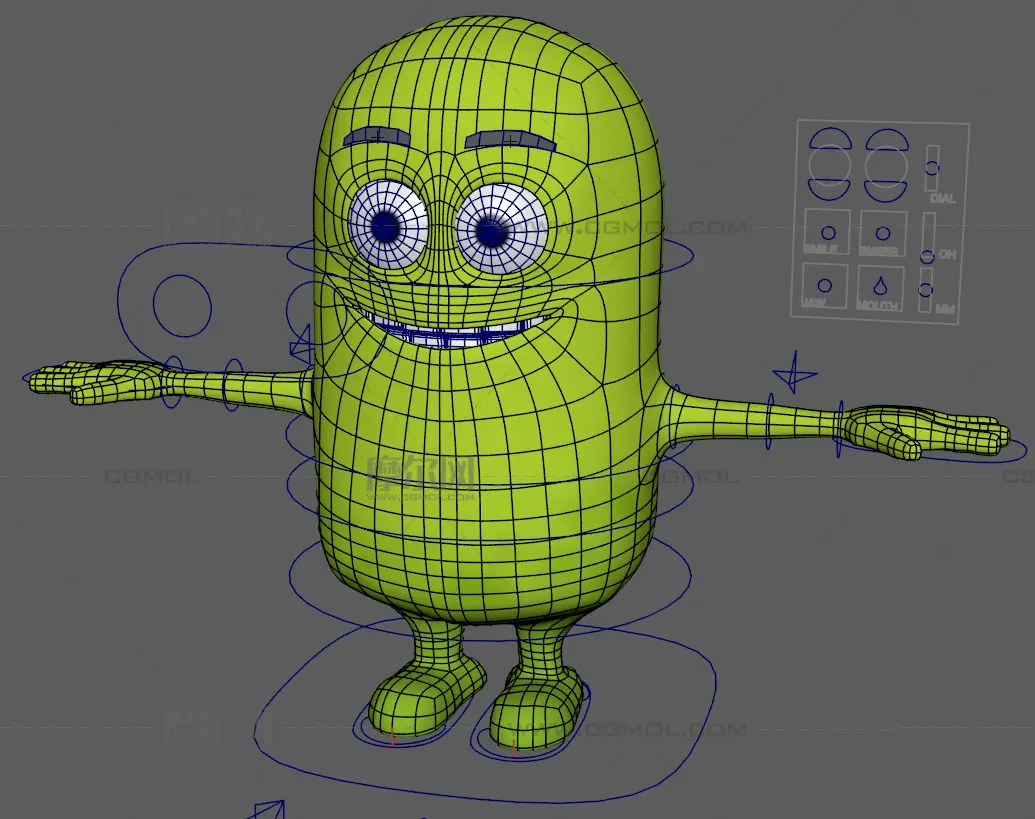Select the left lower eyelid control curve
The image size is (1035, 819).
click(829, 190)
